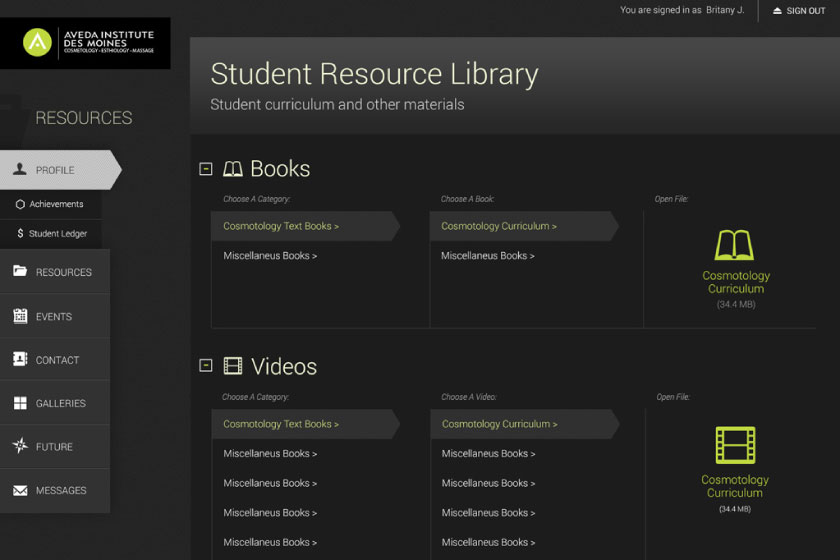Image resolution: width=840 pixels, height=560 pixels.
Task: Collapse the Videos section
Action: 206,365
